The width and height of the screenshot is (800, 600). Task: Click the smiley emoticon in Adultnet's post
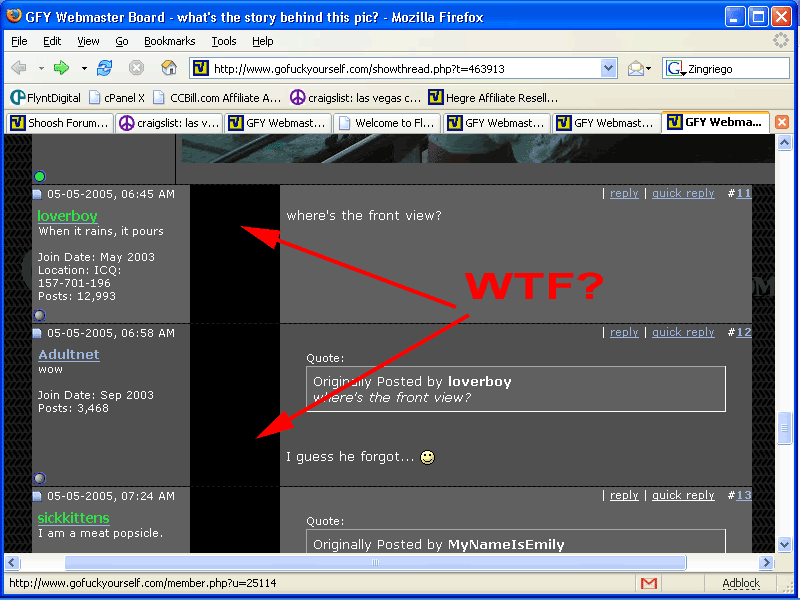click(428, 457)
